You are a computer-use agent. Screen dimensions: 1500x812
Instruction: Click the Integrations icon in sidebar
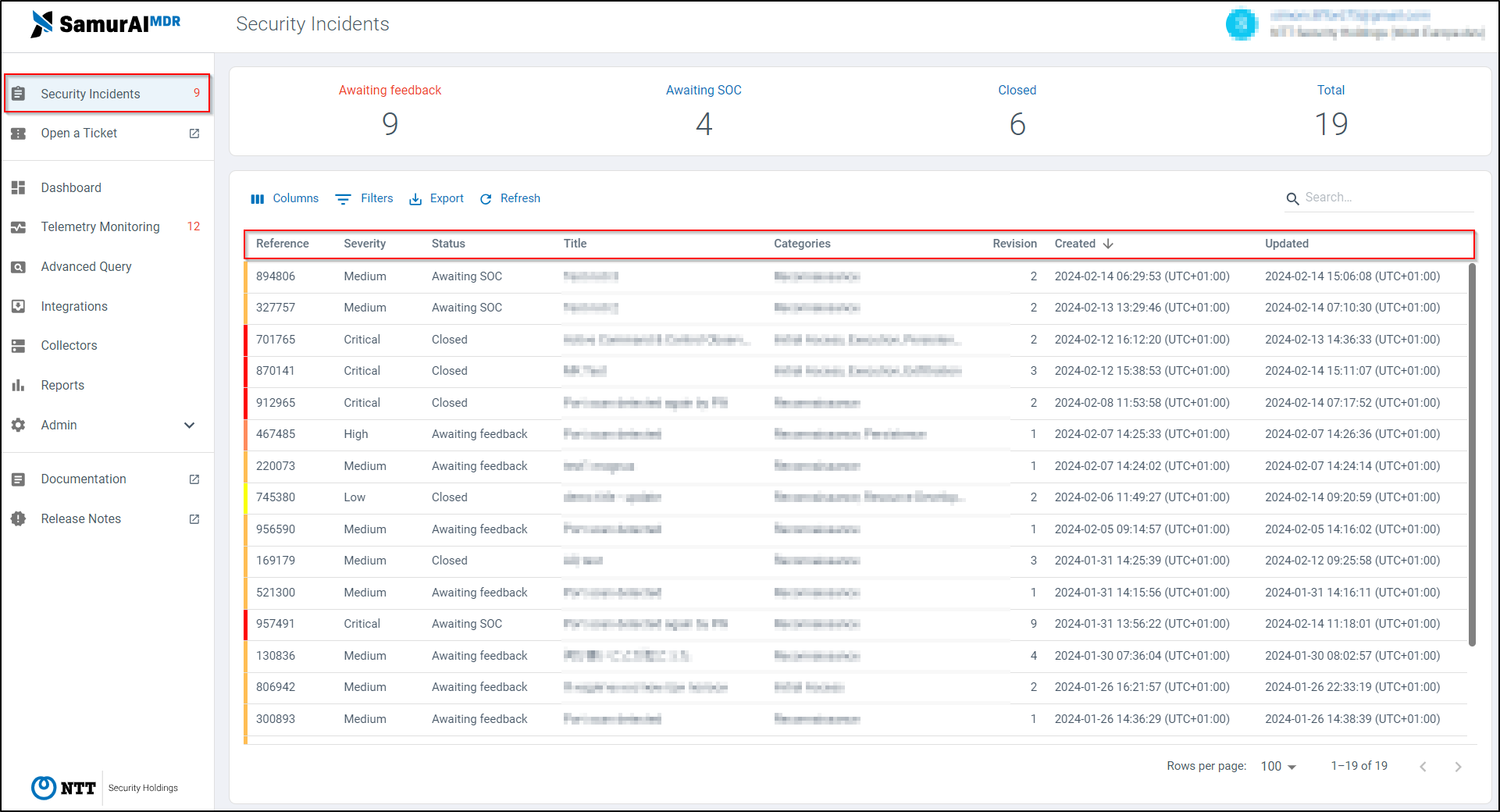pyautogui.click(x=19, y=307)
